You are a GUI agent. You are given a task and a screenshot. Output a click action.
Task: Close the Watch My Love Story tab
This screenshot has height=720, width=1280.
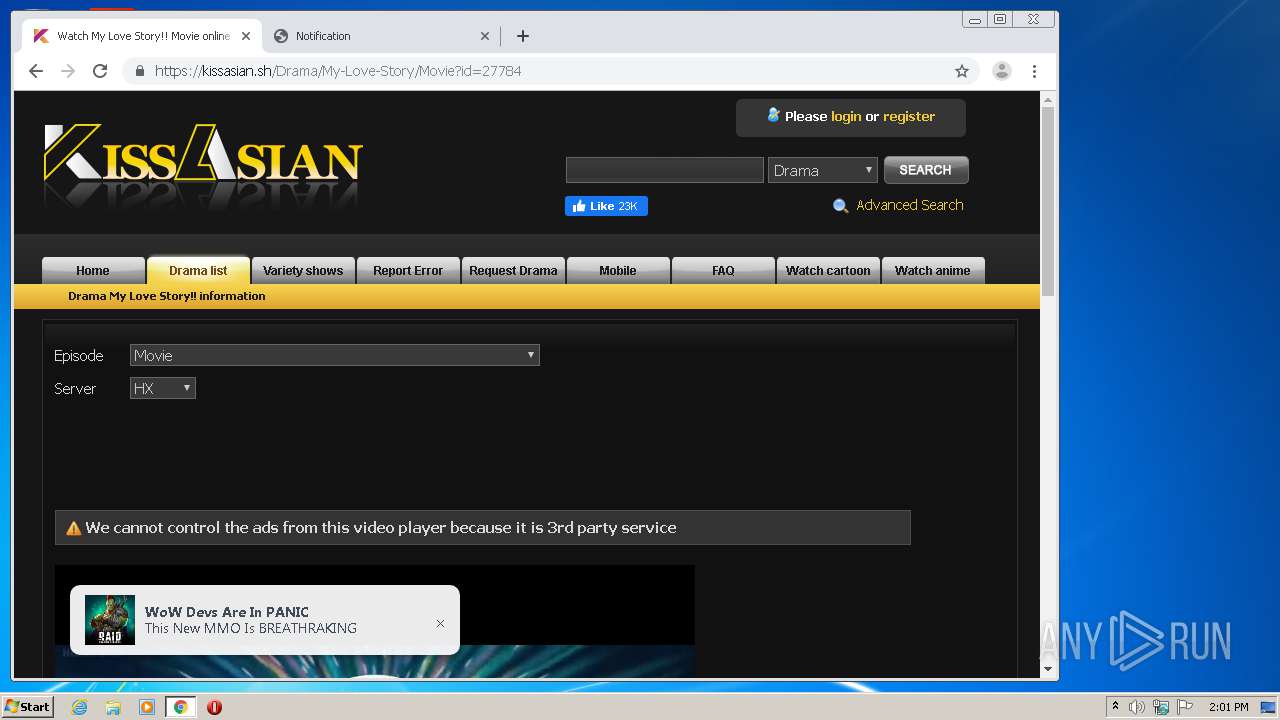click(x=246, y=36)
